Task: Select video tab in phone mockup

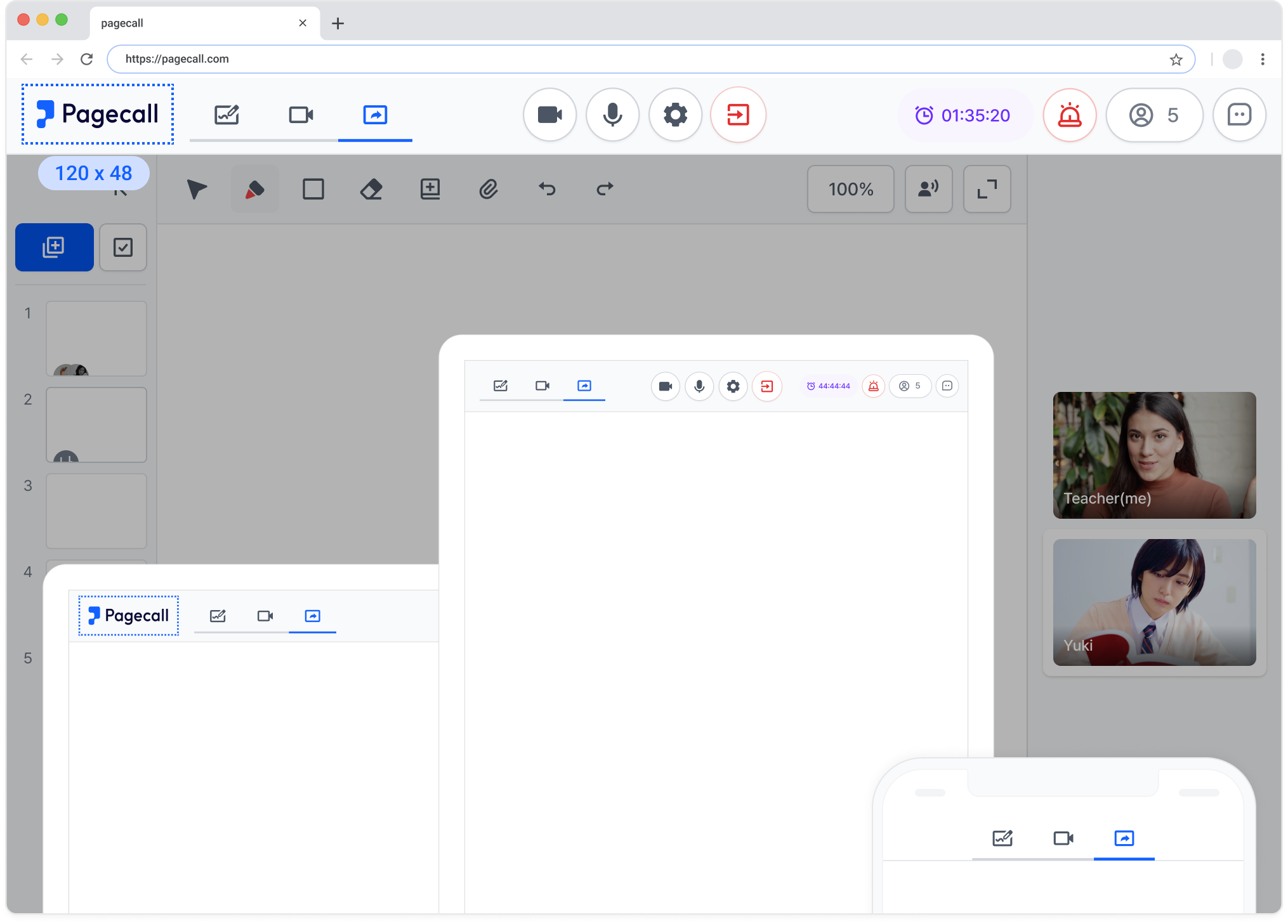Action: coord(1063,838)
